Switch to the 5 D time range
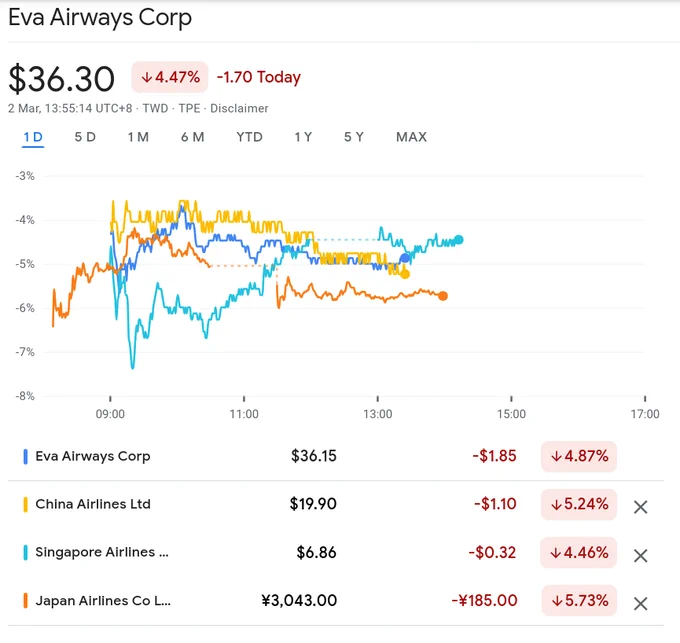Screen dimensions: 680x643 point(85,137)
